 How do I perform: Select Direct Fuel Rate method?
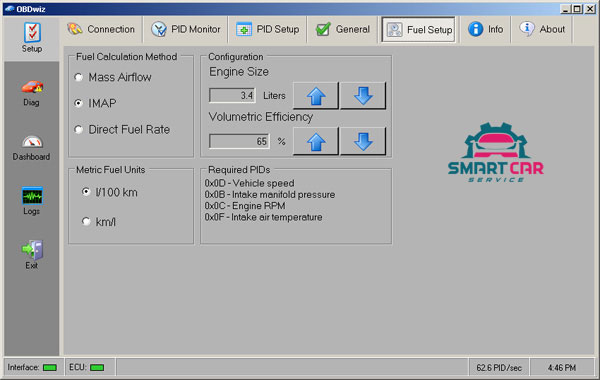pyautogui.click(x=122, y=130)
